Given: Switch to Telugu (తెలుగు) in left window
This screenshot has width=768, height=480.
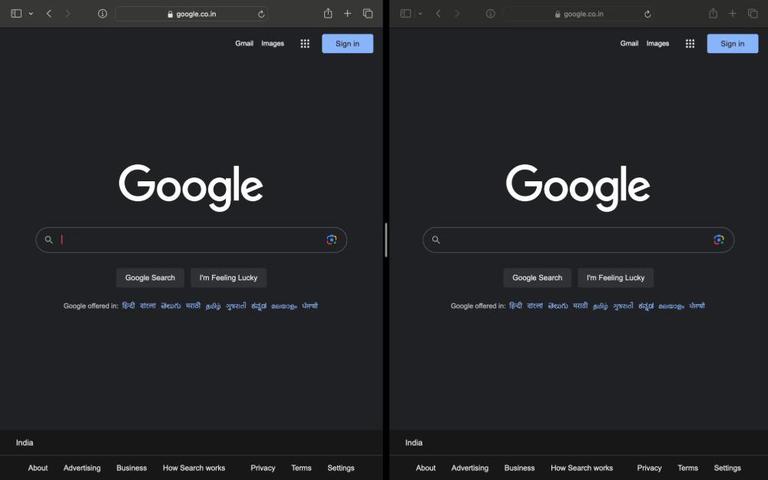Looking at the screenshot, I should 170,306.
